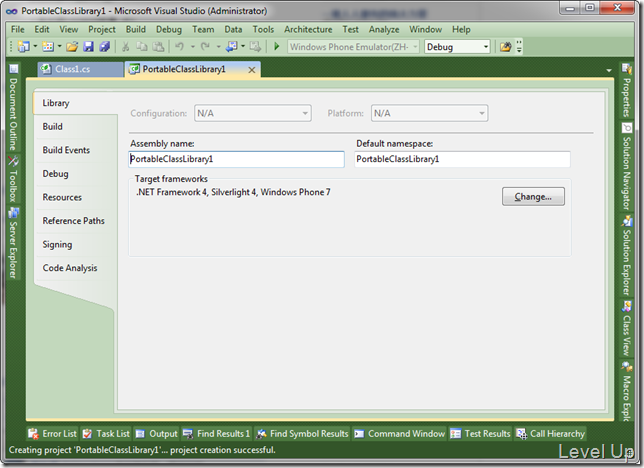This screenshot has width=644, height=468.
Task: Start debugging with the green play icon
Action: pos(276,46)
